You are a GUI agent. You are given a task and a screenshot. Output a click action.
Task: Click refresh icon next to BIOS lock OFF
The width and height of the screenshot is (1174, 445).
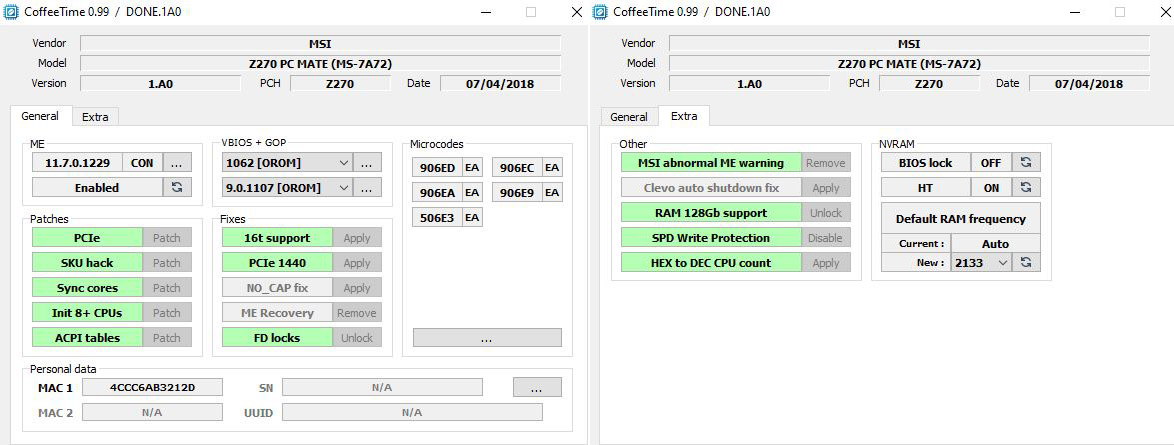pyautogui.click(x=1026, y=163)
